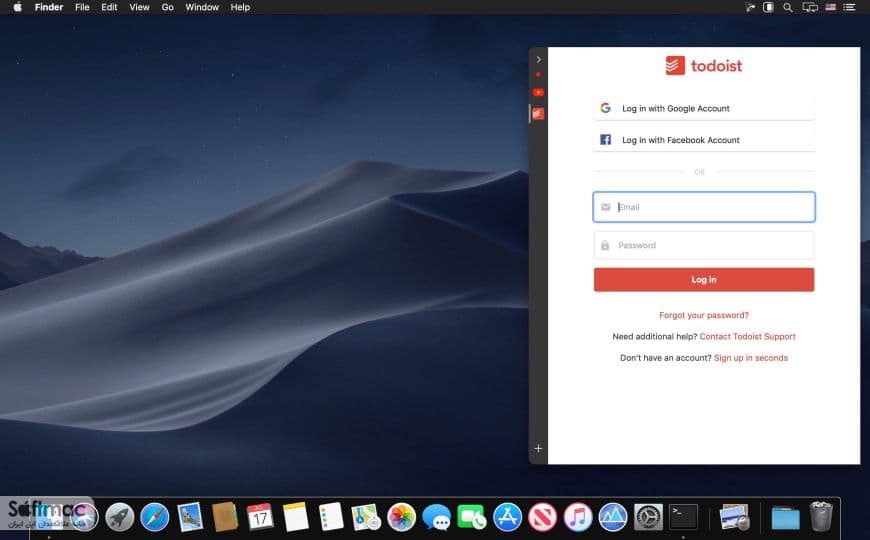The image size is (870, 540).
Task: Open the Edit menu
Action: coord(109,7)
